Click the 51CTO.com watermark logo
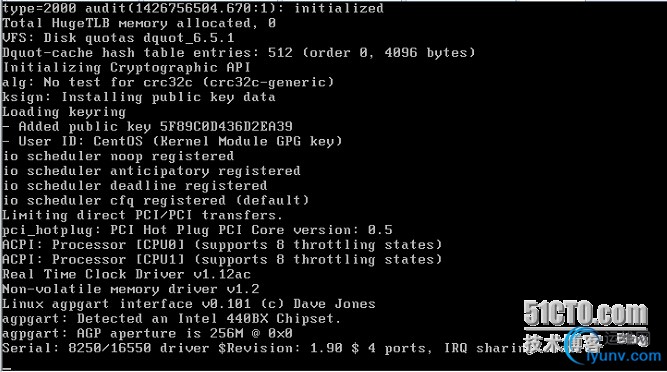The image size is (667, 372). pos(586,314)
